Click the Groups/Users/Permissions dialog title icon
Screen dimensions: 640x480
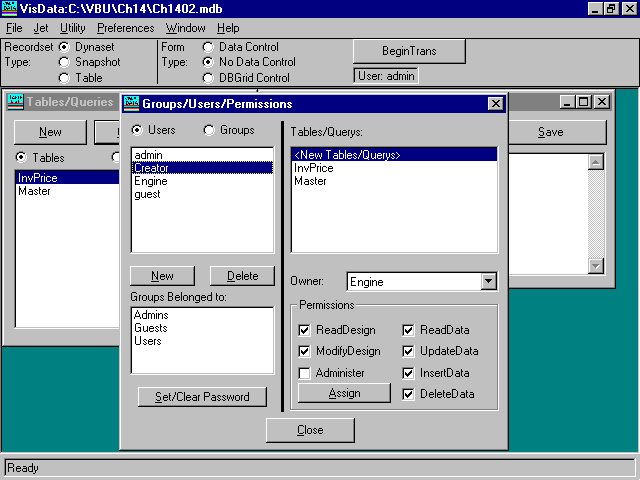[x=131, y=103]
